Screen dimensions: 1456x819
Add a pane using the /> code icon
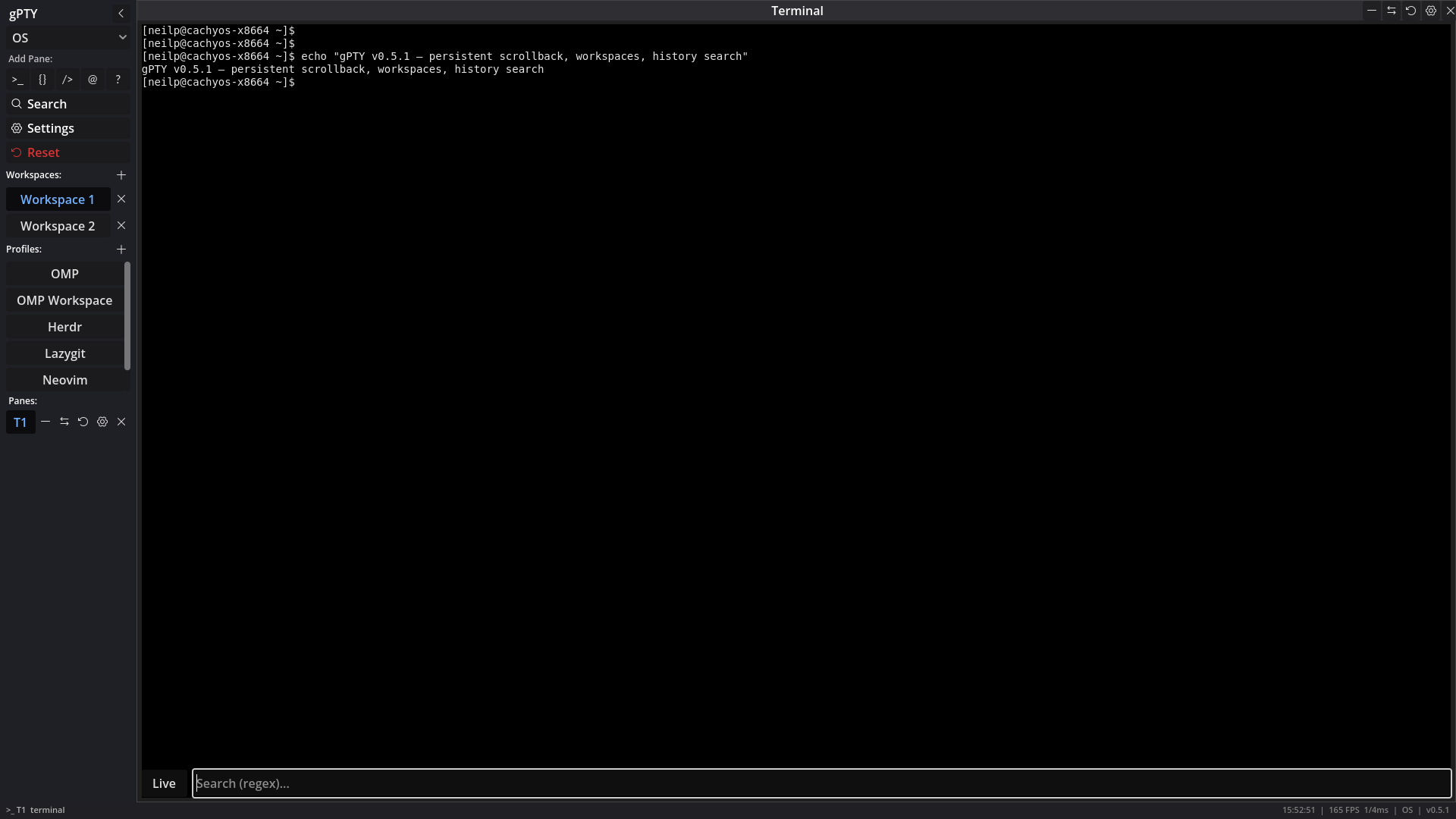[67, 80]
